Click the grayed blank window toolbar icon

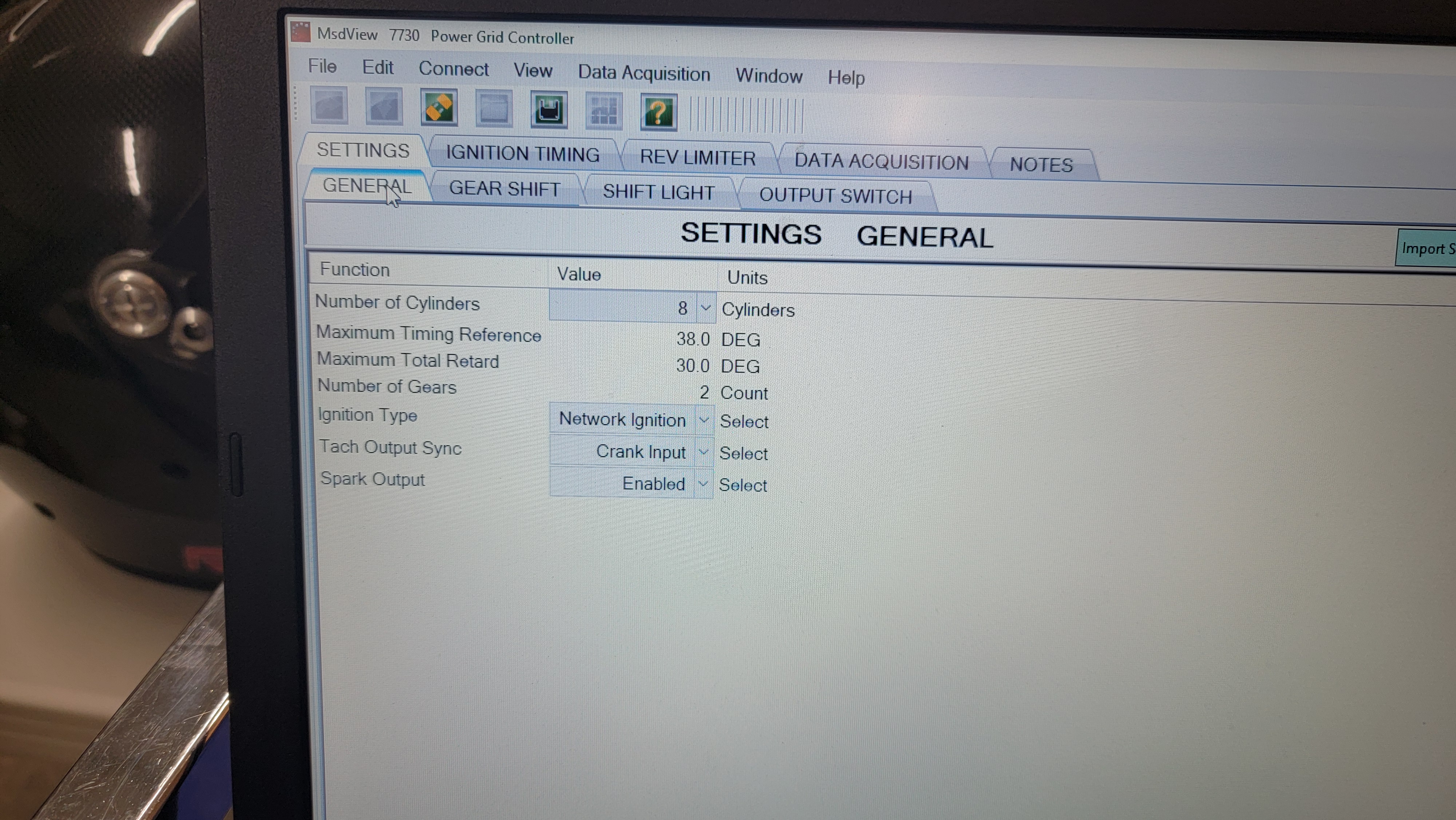tap(494, 109)
